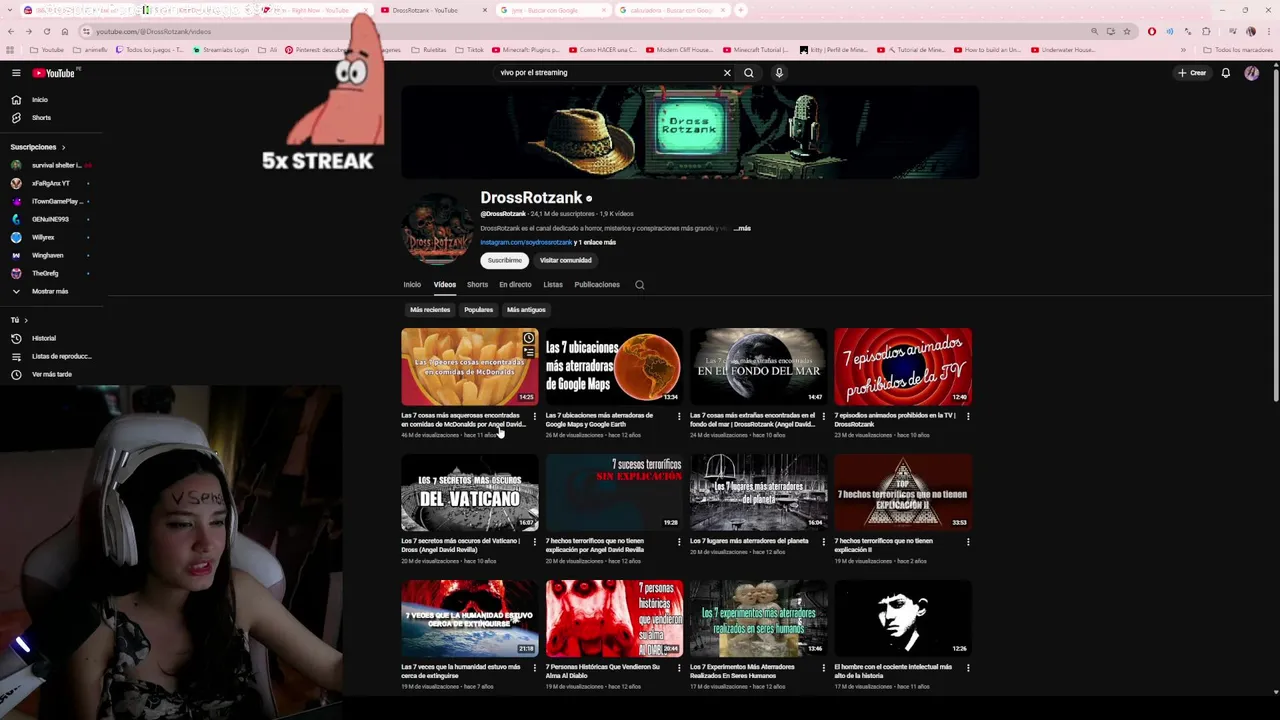Open options menu for episodios animados video

(x=968, y=416)
